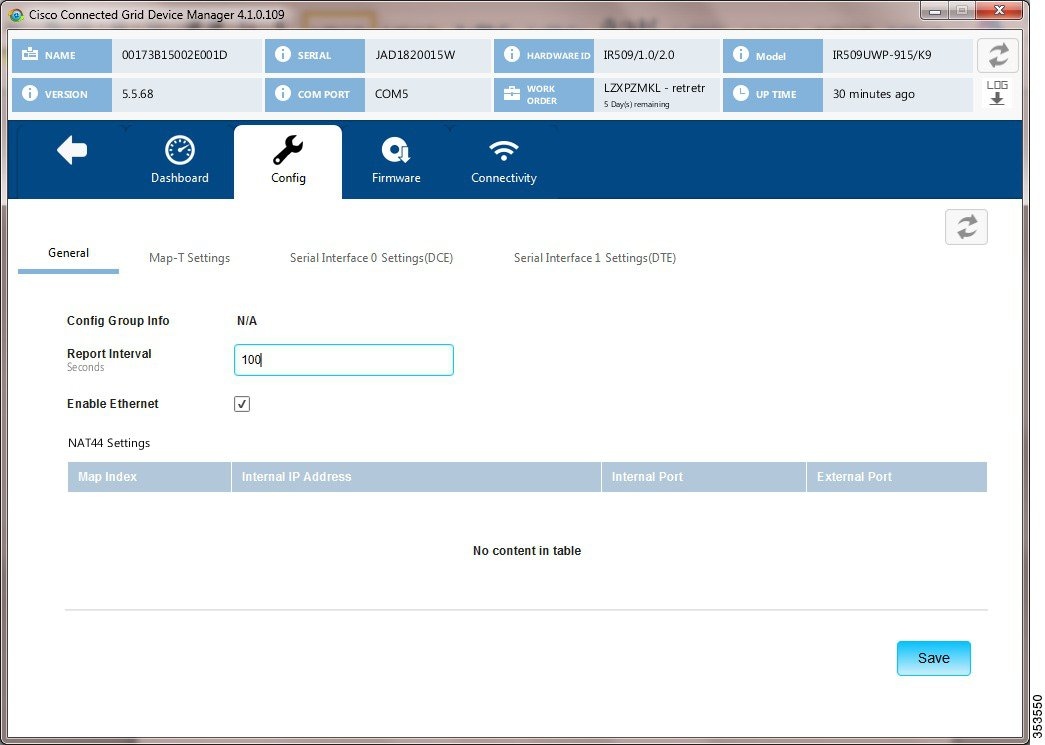
Task: Close the Device Manager window
Action: pyautogui.click(x=998, y=11)
